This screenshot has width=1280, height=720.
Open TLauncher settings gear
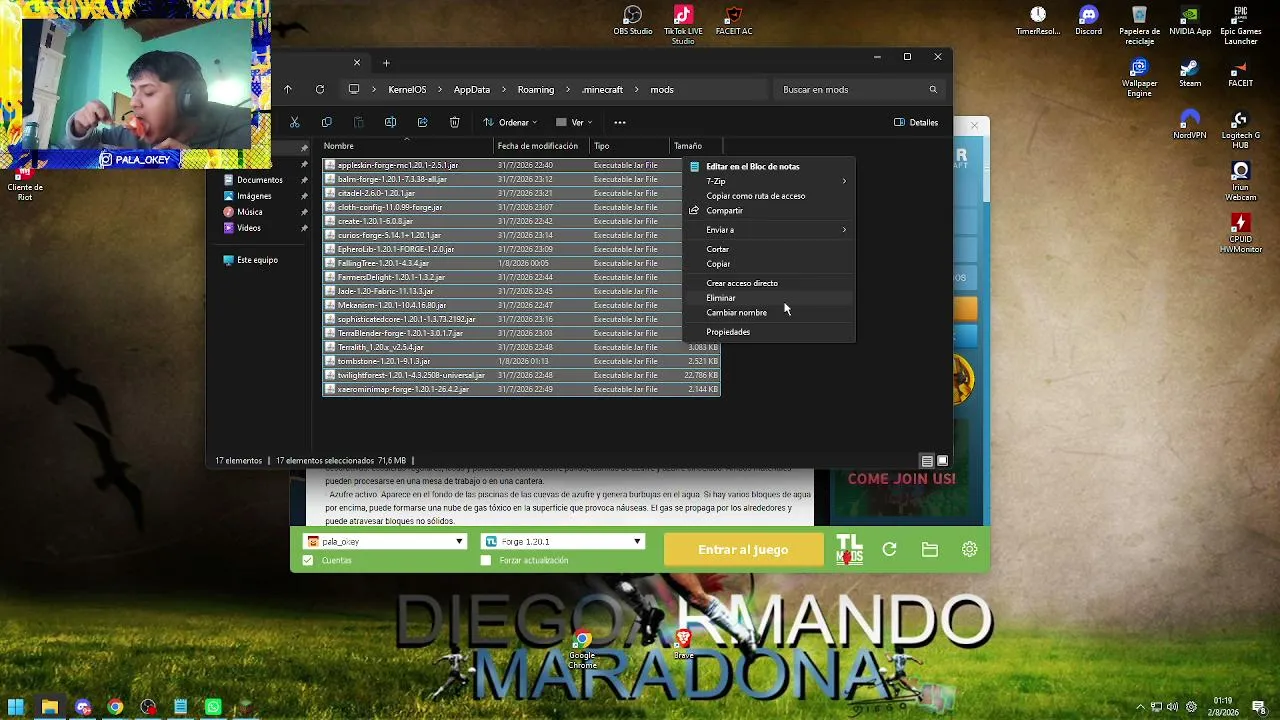[970, 549]
